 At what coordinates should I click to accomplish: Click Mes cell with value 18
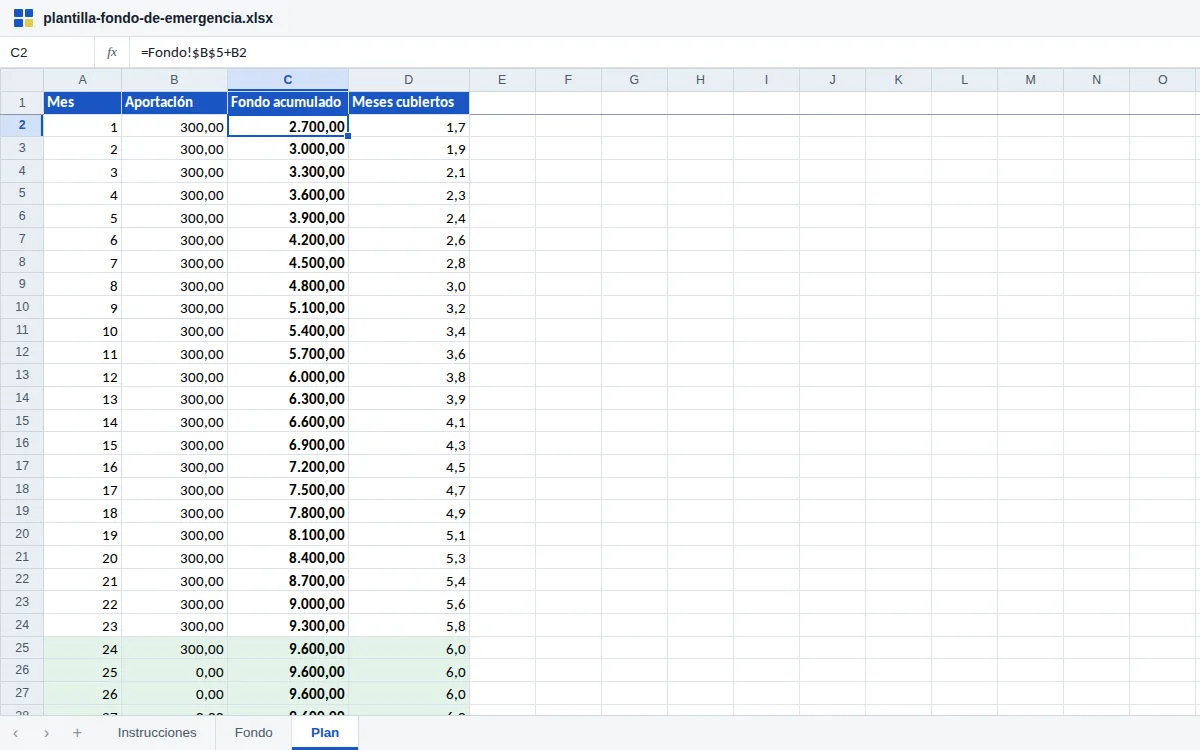[82, 513]
